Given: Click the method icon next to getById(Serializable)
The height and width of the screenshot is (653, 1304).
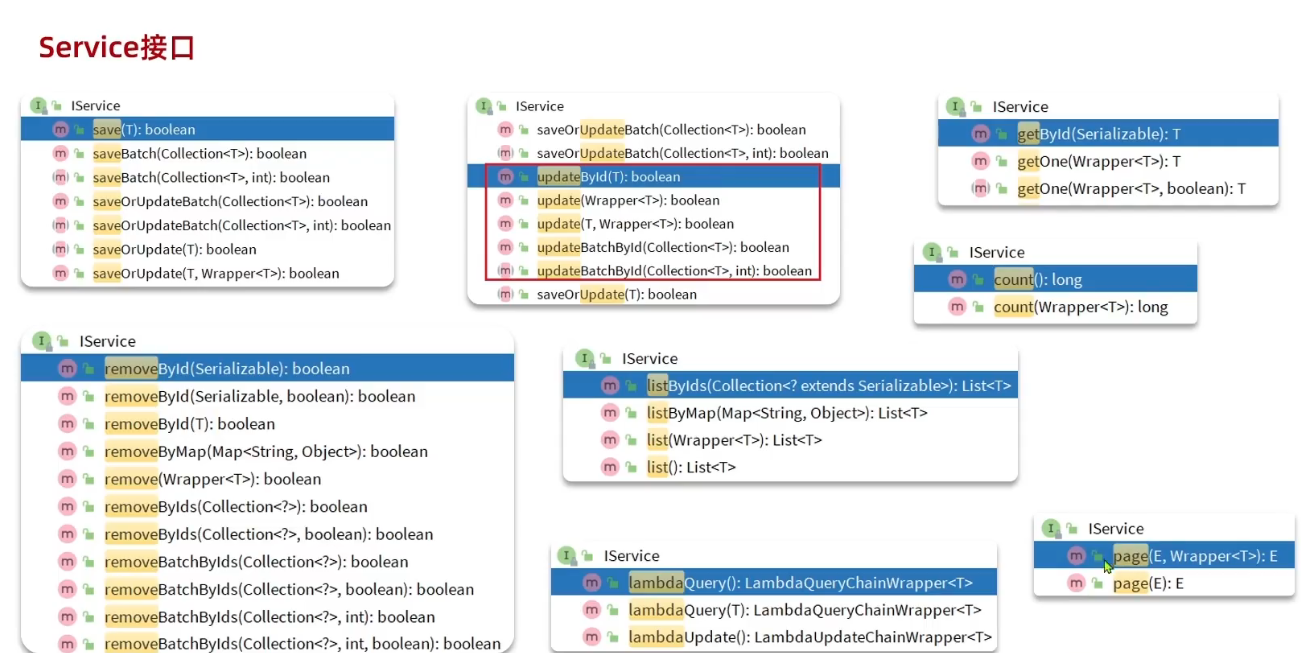Looking at the screenshot, I should (980, 134).
